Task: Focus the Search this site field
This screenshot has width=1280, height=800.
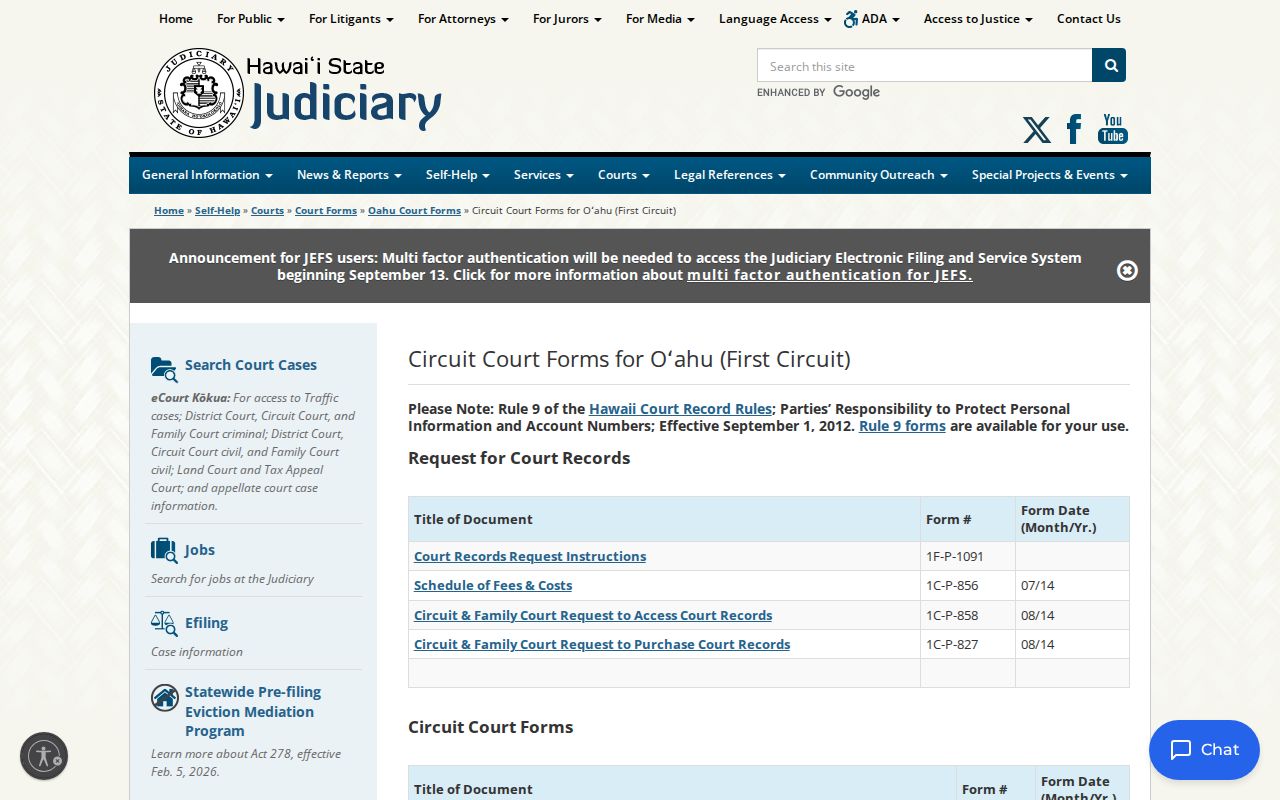Action: (x=925, y=66)
